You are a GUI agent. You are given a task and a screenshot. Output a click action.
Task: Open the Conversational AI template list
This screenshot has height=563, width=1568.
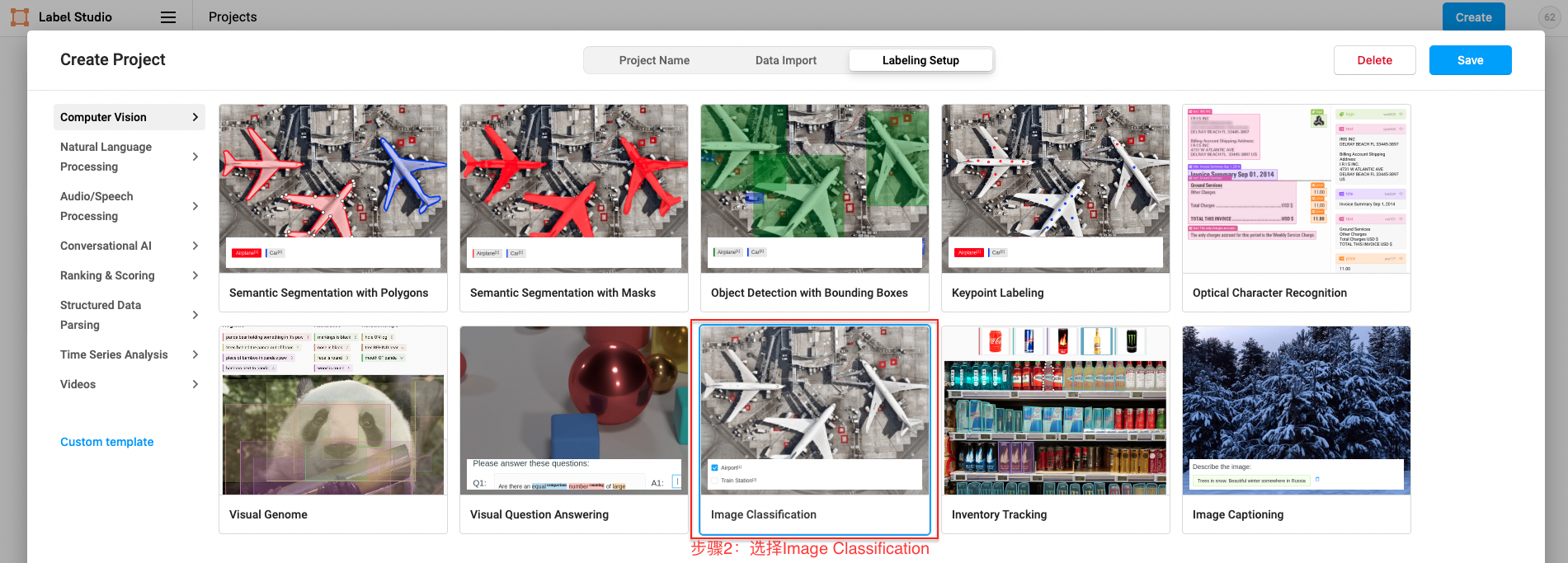129,246
